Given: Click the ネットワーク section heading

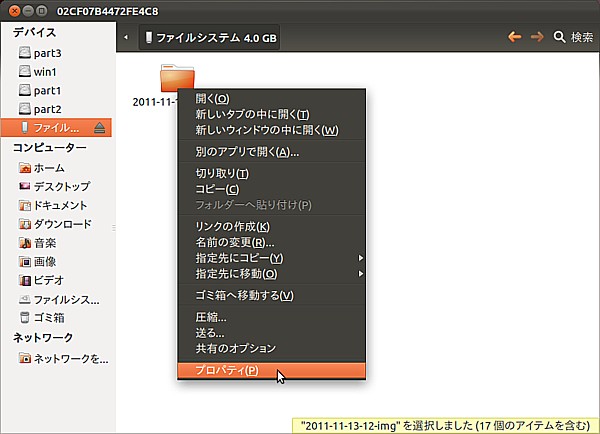Looking at the screenshot, I should click(43, 337).
